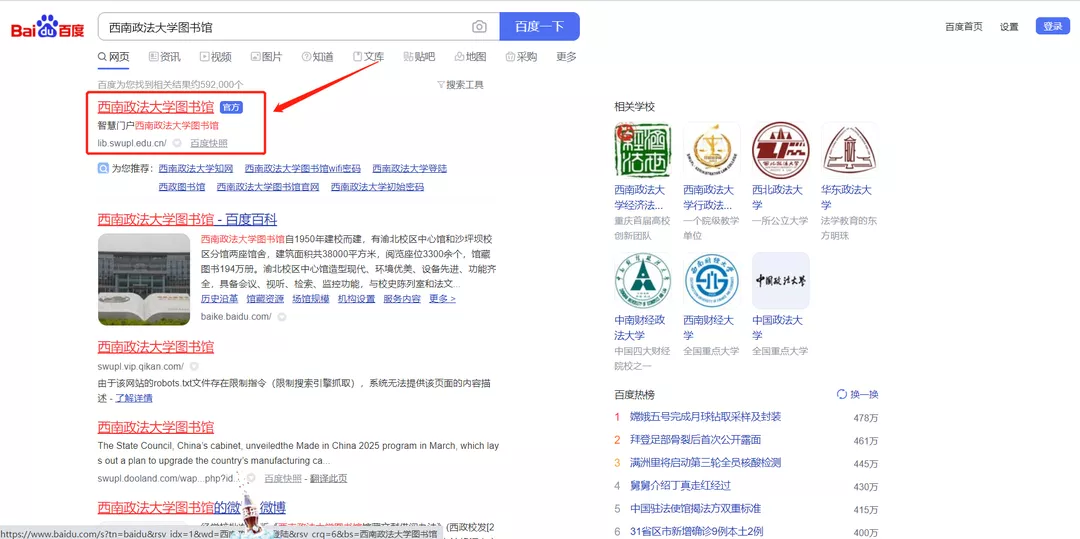
Task: Expand 更多 > Baike sections
Action: [x=442, y=299]
